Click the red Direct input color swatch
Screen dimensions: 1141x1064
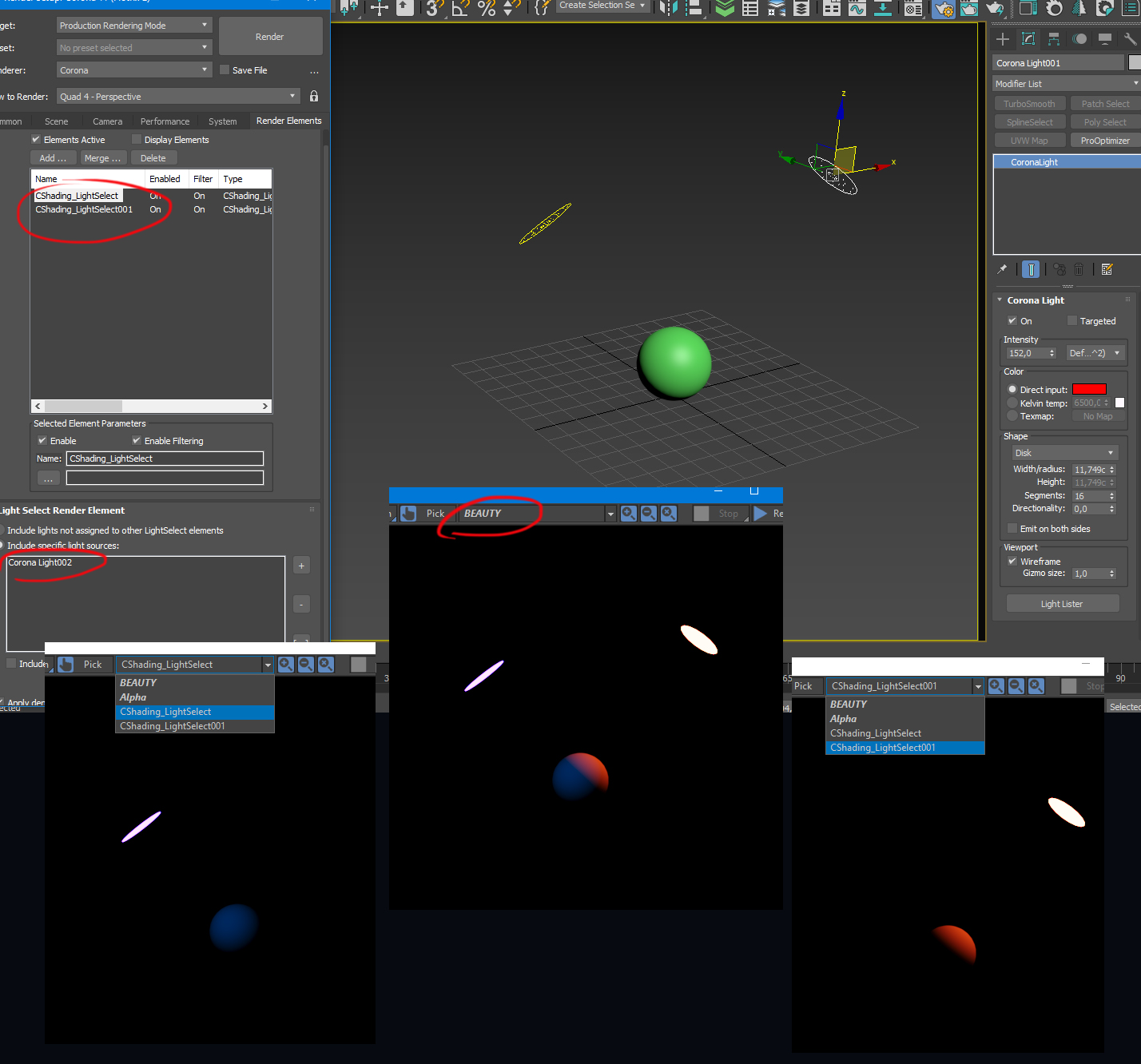coord(1089,390)
